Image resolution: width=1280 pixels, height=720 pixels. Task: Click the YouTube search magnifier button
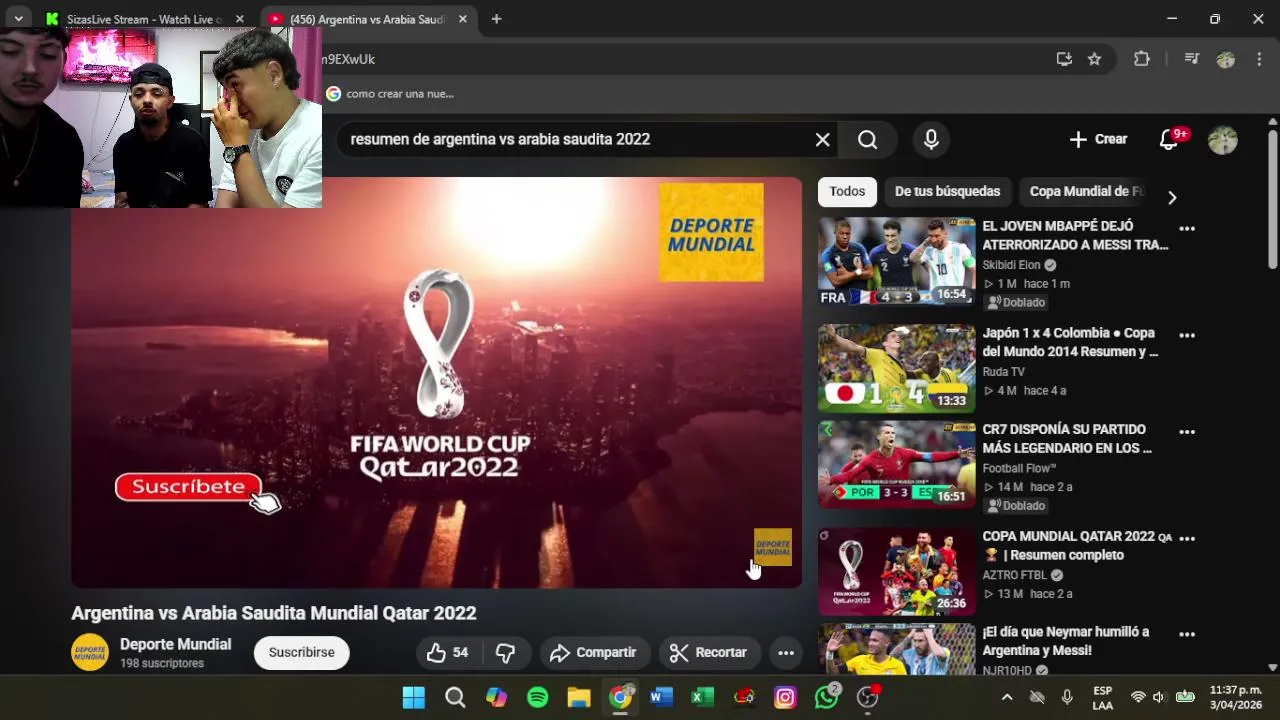pos(868,140)
